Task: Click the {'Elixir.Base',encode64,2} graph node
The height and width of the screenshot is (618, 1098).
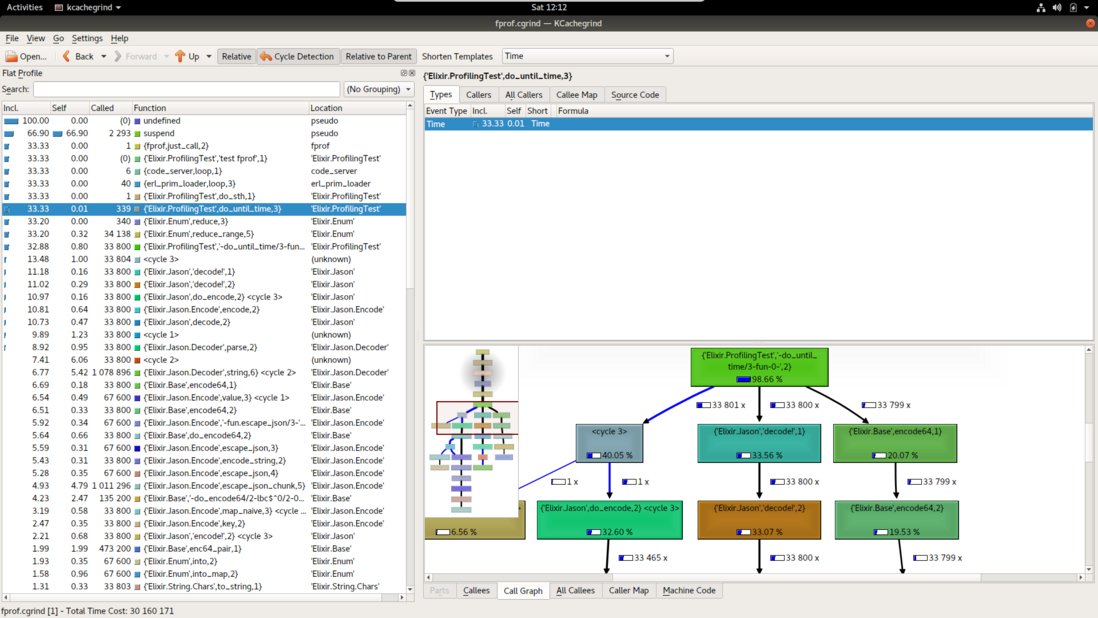Action: point(896,520)
